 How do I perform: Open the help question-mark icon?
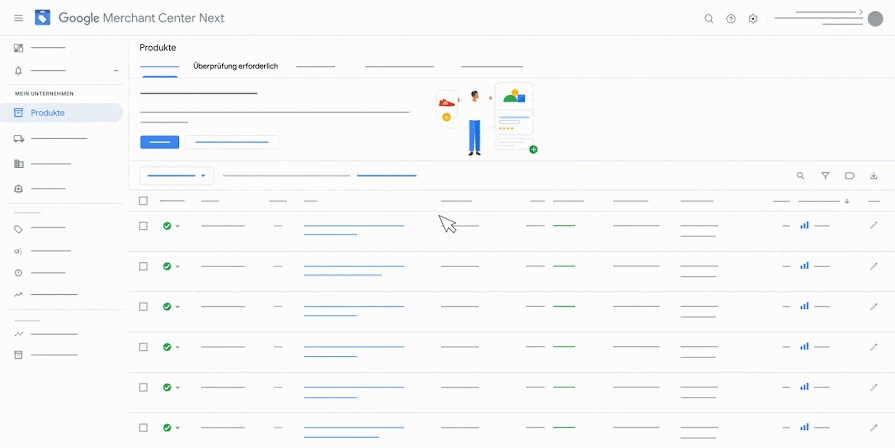pos(731,19)
